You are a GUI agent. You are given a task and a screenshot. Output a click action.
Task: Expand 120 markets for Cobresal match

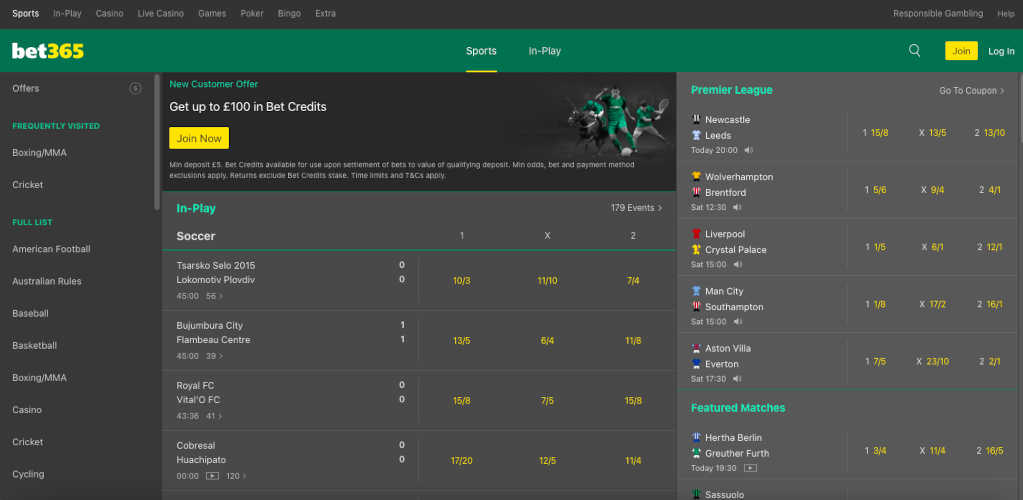pos(236,476)
